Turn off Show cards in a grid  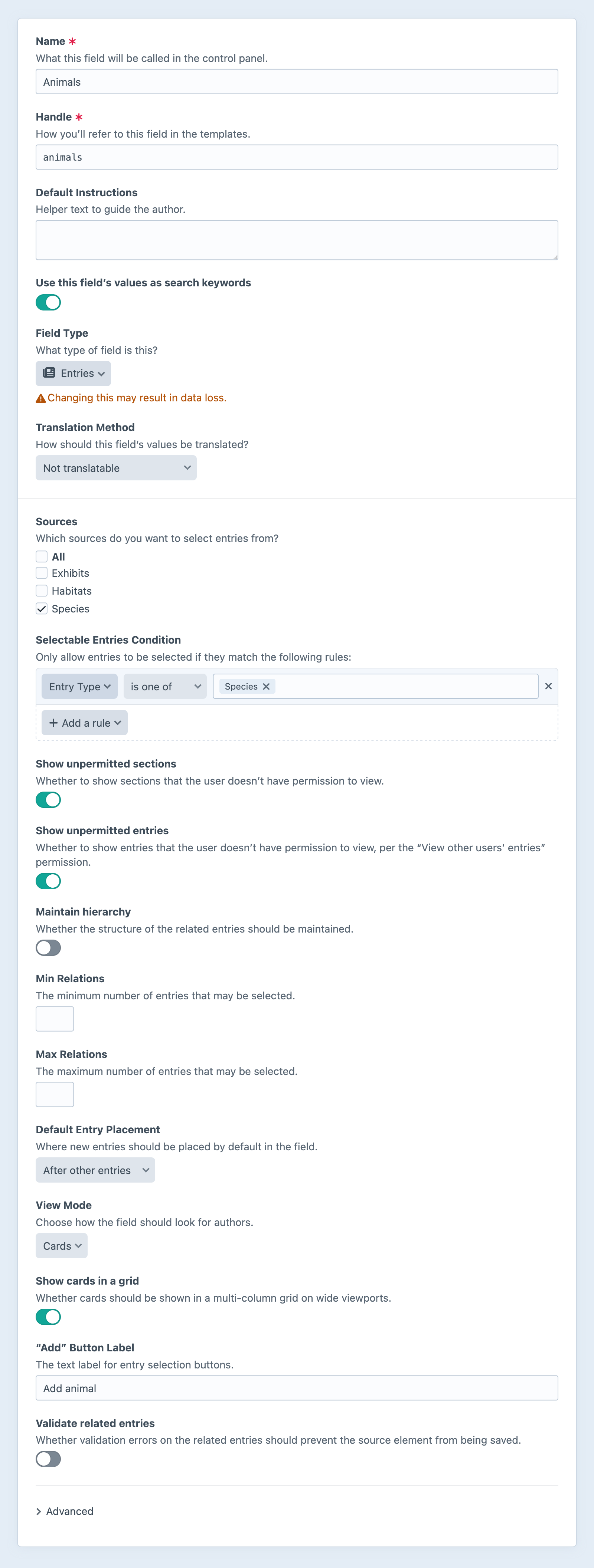[48, 1316]
